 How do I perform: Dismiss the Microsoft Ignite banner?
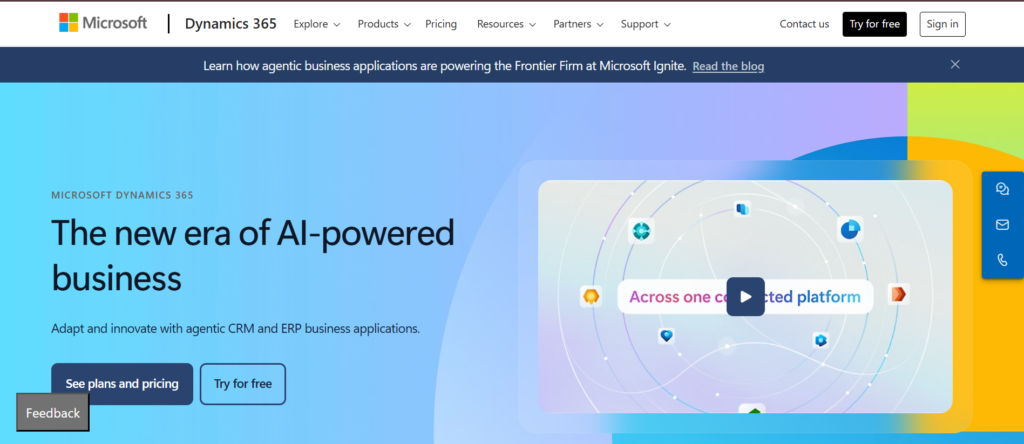(955, 65)
